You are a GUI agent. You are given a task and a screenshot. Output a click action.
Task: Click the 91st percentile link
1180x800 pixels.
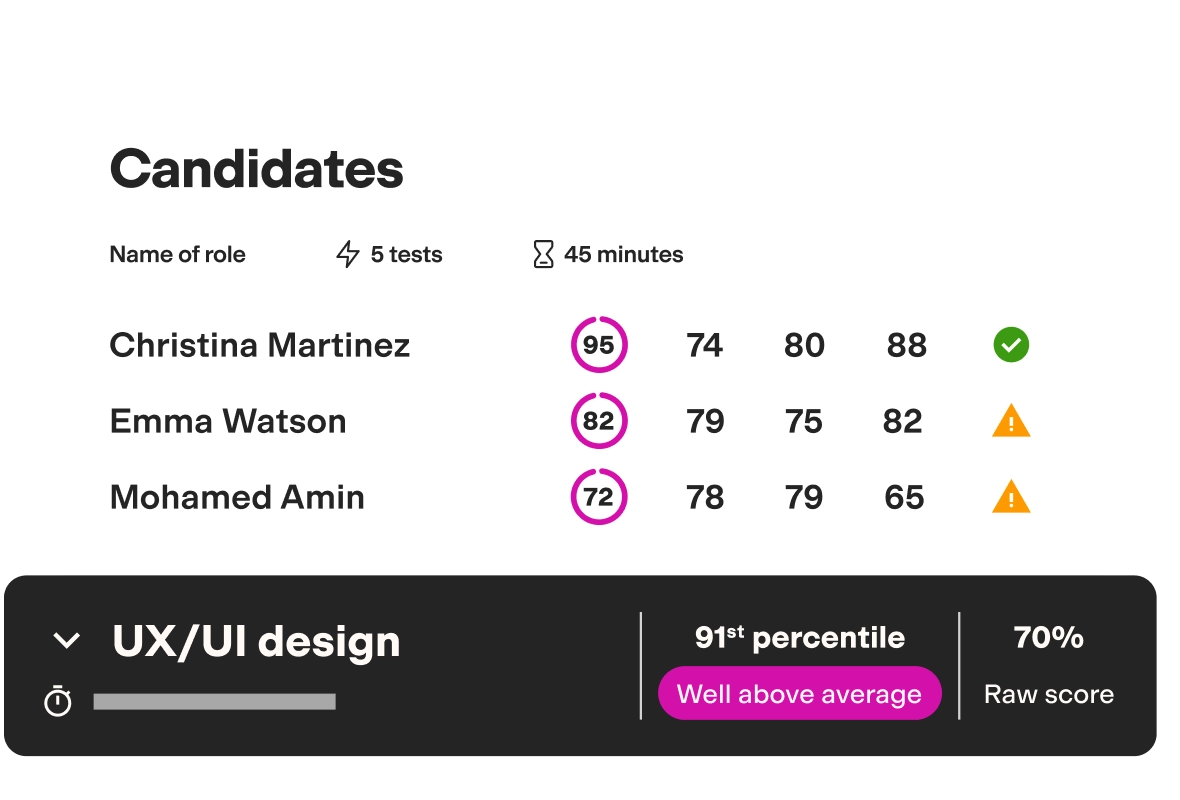point(799,637)
